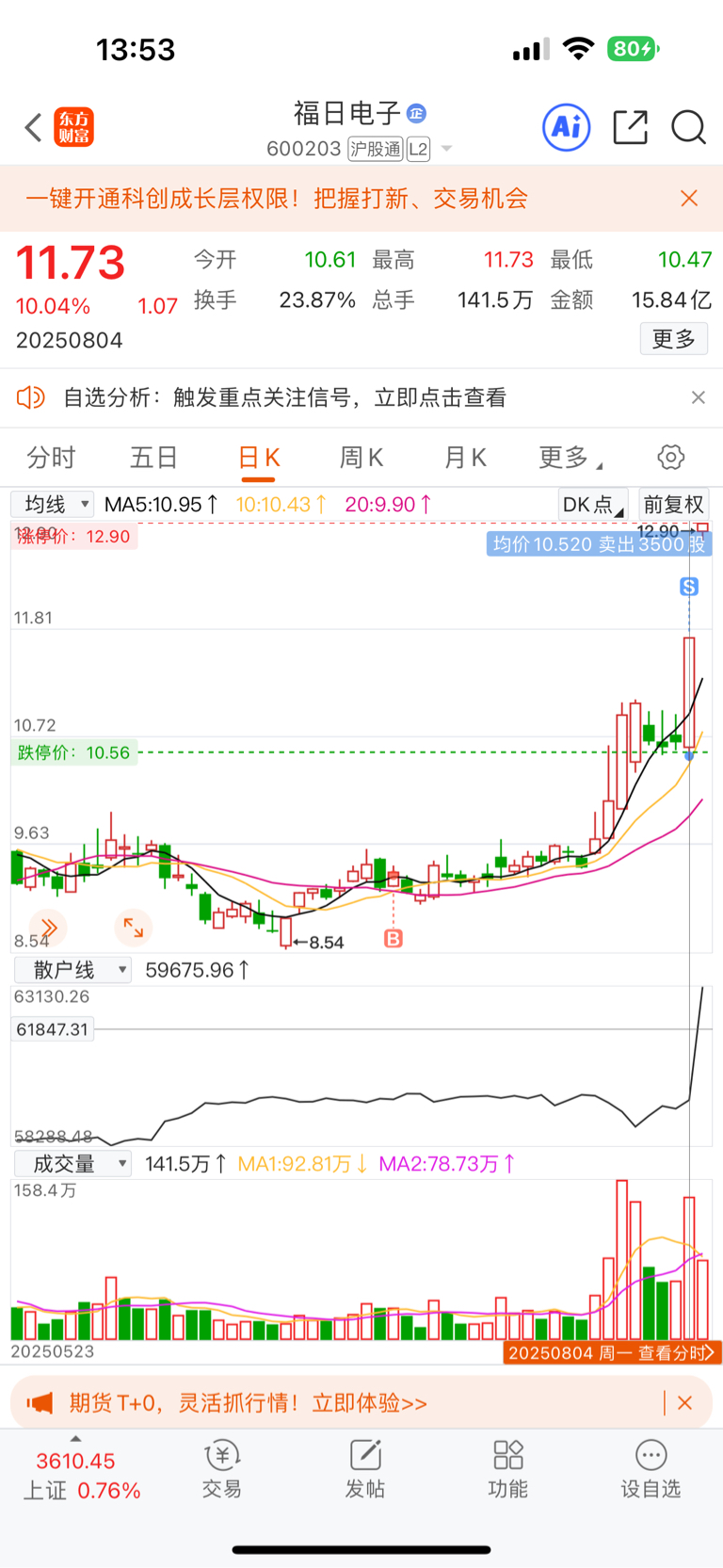The image size is (723, 1568).
Task: Tap the fullscreen expand icon on chart
Action: click(x=134, y=929)
